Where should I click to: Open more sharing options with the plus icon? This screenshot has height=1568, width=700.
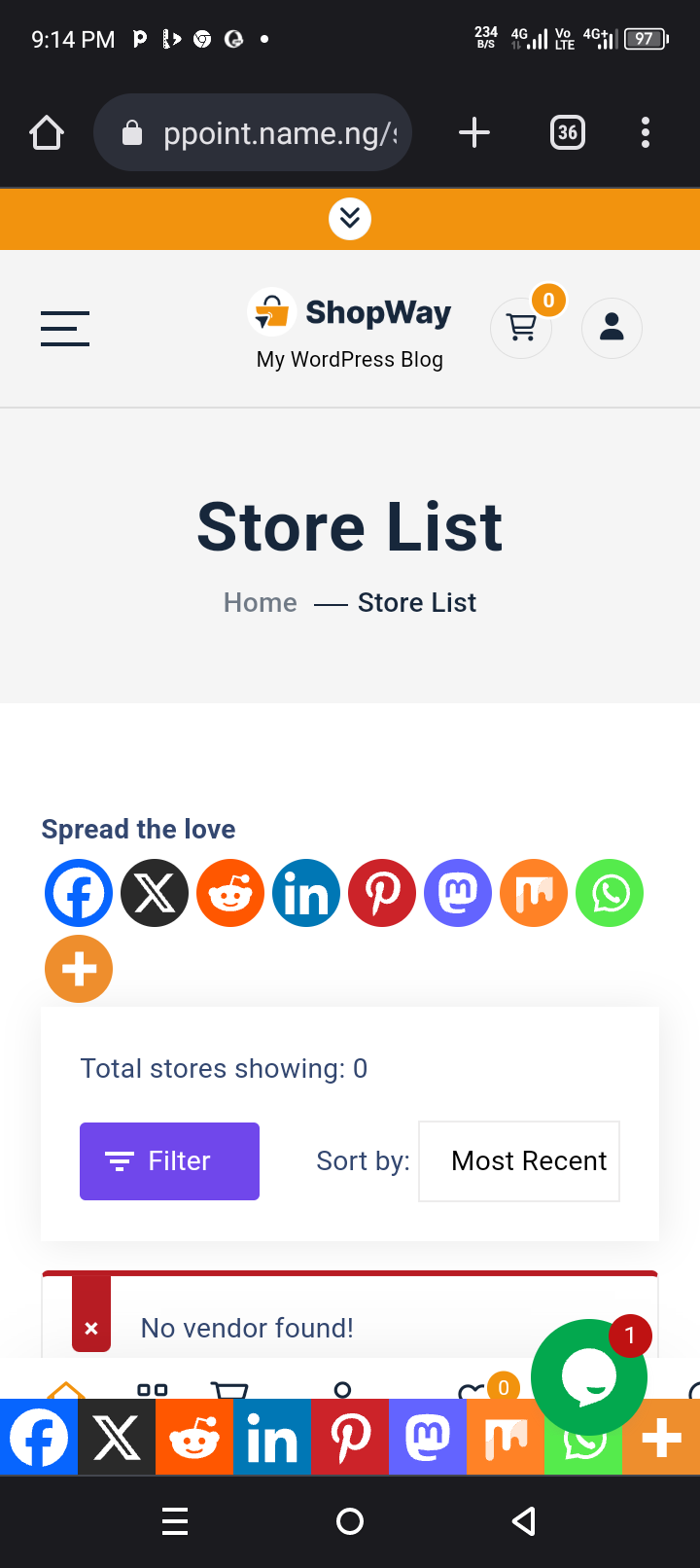(78, 968)
